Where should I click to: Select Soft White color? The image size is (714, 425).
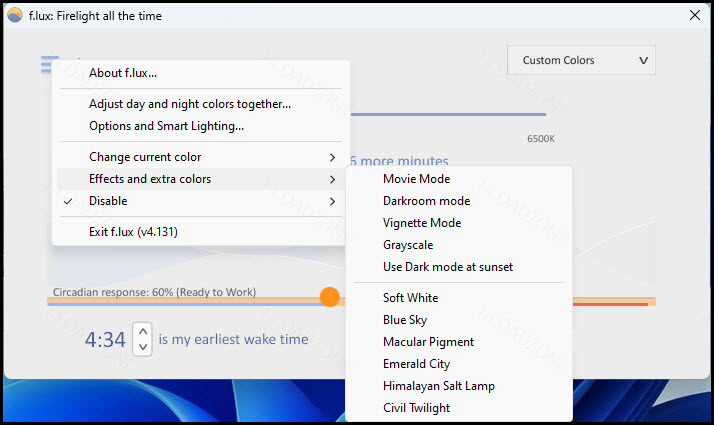[x=459, y=298]
